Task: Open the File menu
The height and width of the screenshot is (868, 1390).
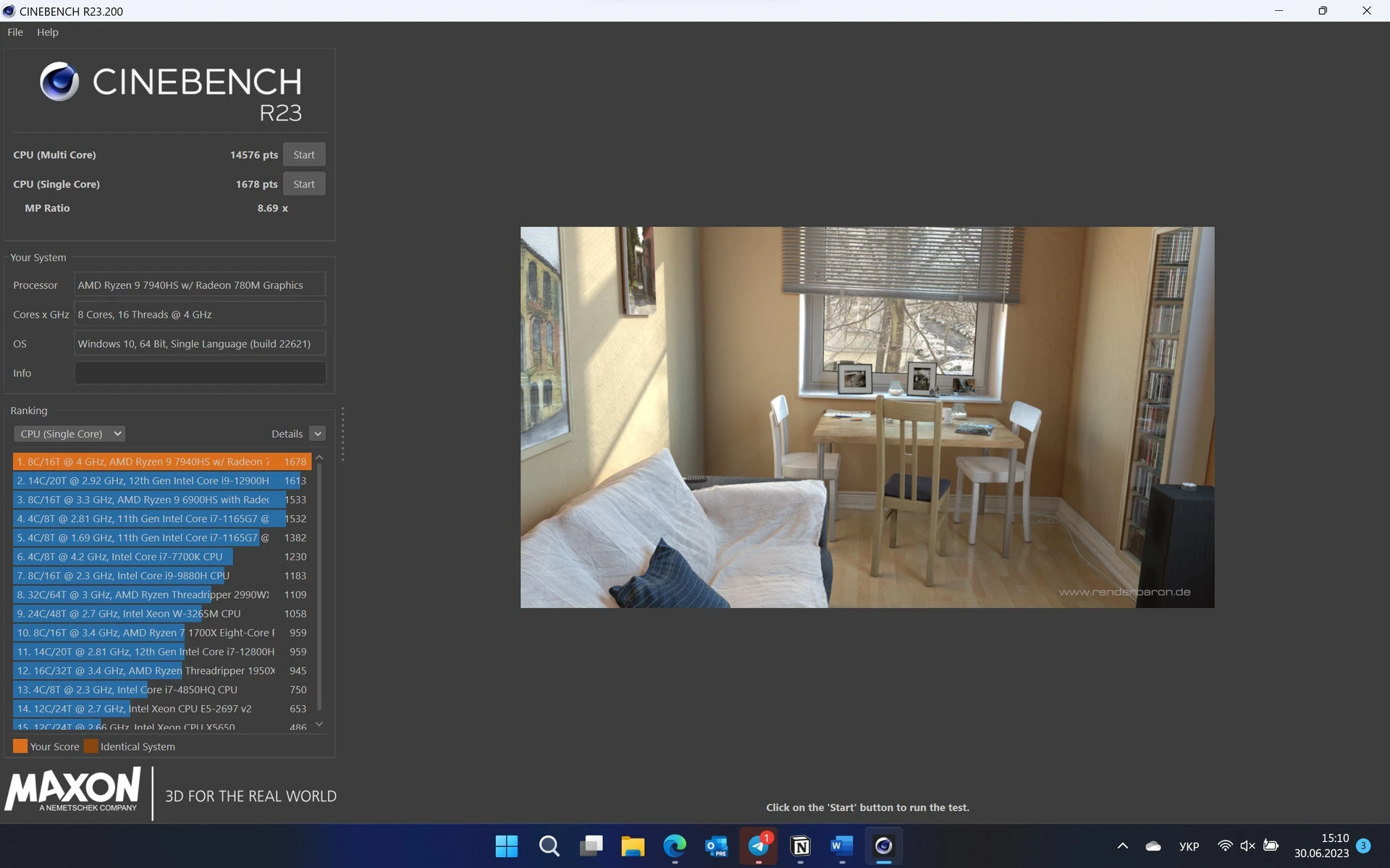Action: 15,32
